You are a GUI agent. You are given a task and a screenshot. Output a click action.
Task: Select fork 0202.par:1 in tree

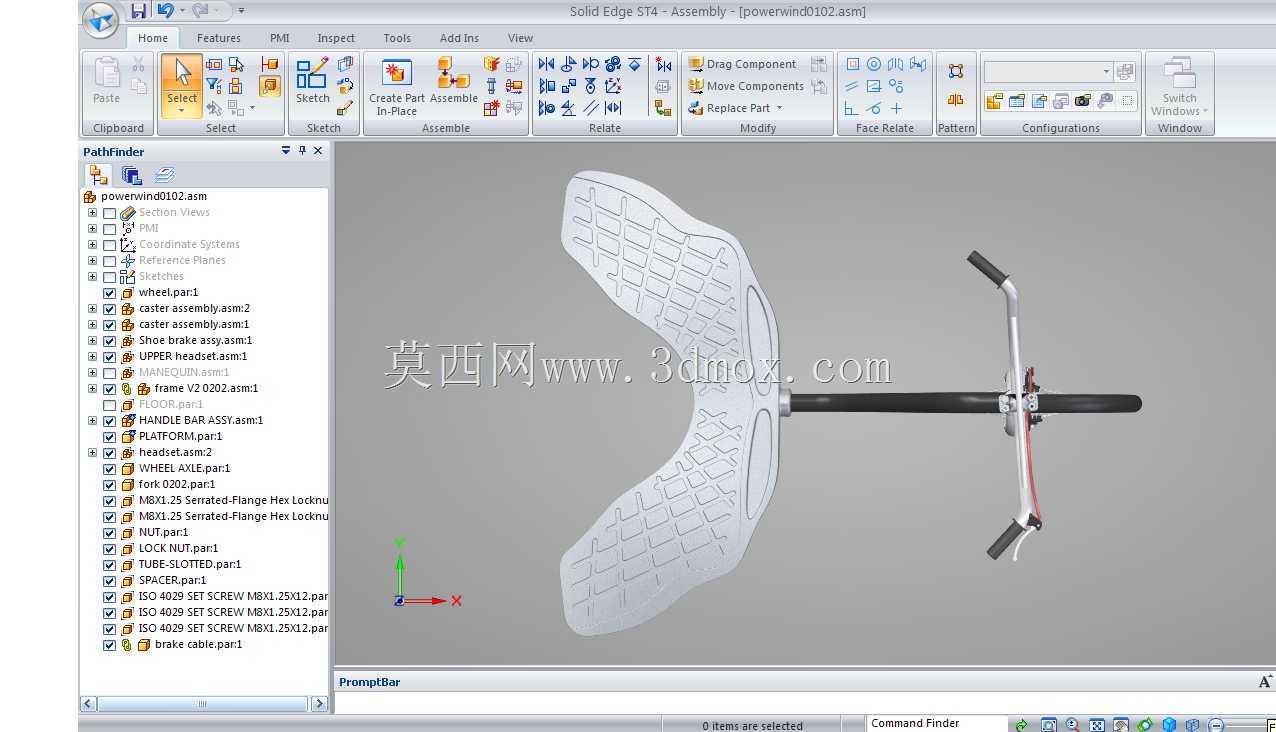(176, 484)
